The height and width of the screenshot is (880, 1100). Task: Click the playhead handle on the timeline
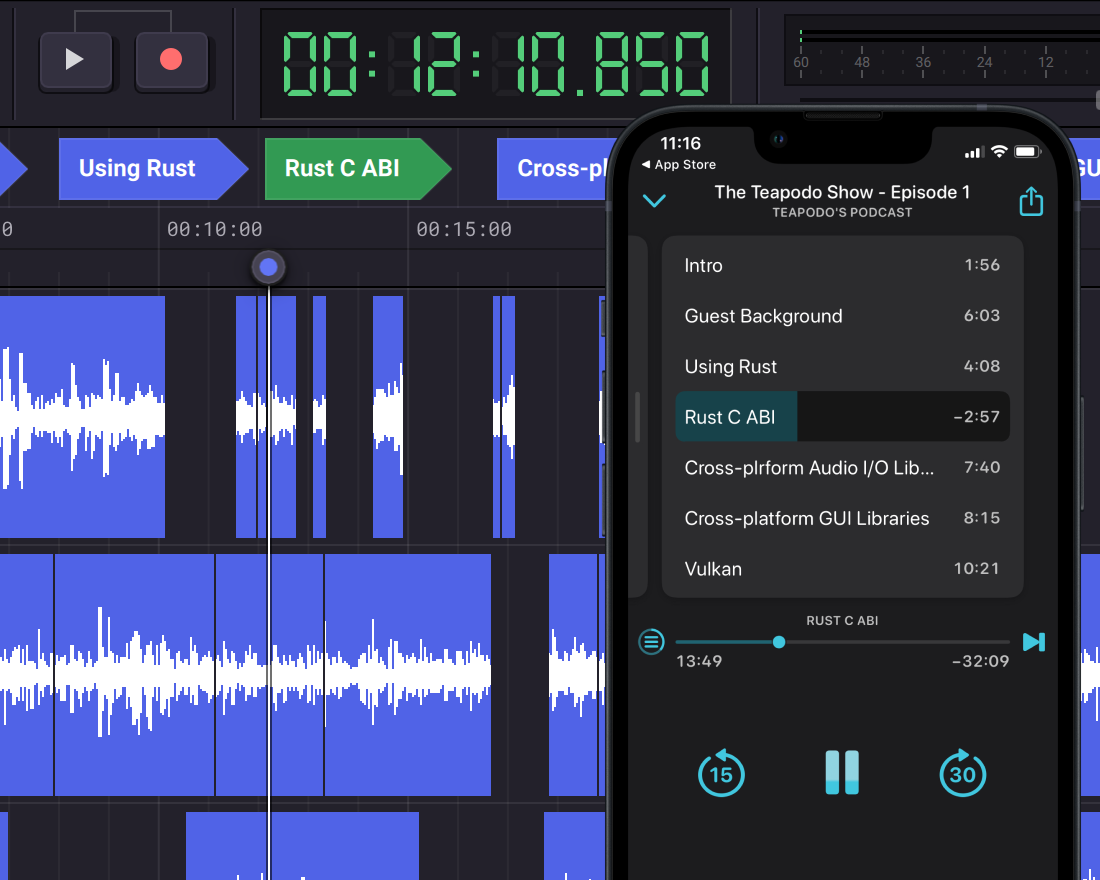pos(268,267)
